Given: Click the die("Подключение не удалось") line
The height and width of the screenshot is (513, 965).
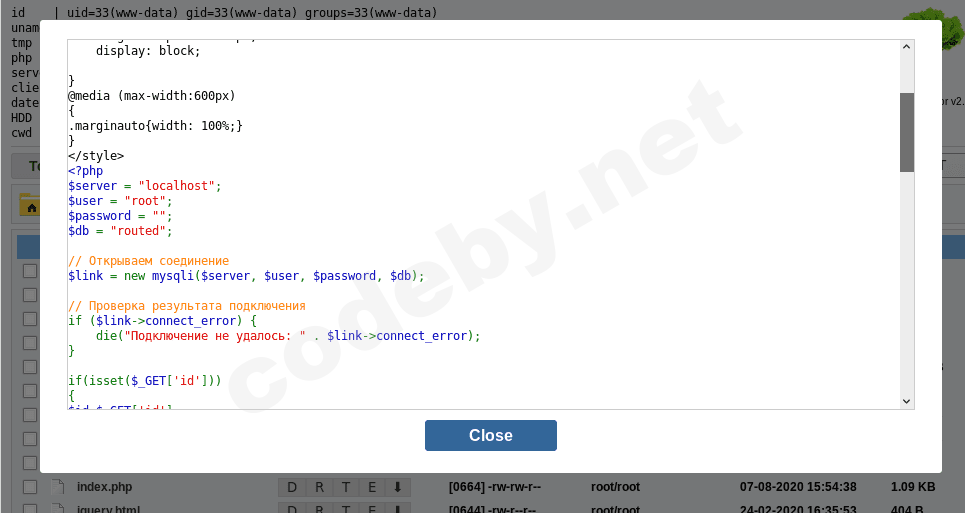Looking at the screenshot, I should [288, 336].
